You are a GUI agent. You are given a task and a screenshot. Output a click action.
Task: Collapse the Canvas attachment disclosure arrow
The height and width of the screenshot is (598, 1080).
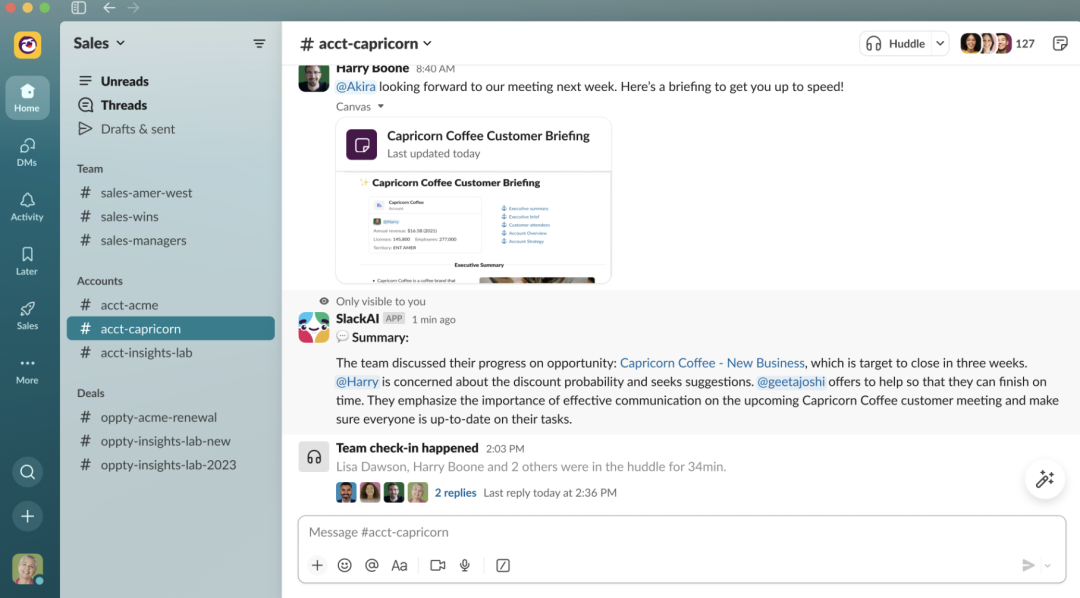(x=381, y=107)
